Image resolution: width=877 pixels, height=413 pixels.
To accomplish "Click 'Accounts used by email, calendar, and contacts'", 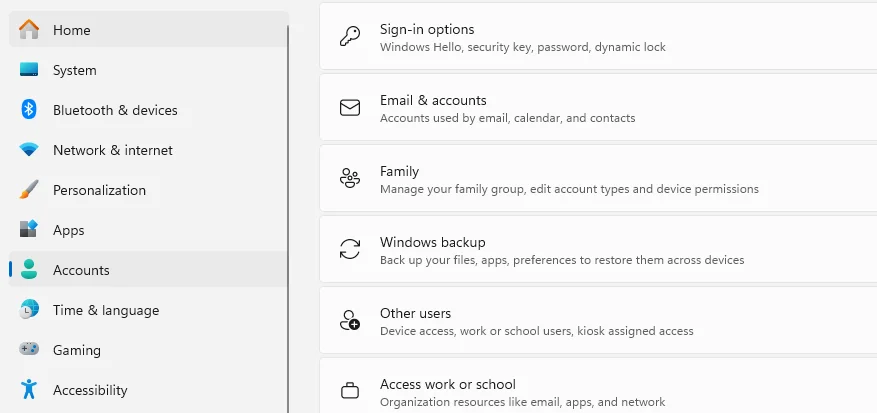I will pyautogui.click(x=507, y=118).
